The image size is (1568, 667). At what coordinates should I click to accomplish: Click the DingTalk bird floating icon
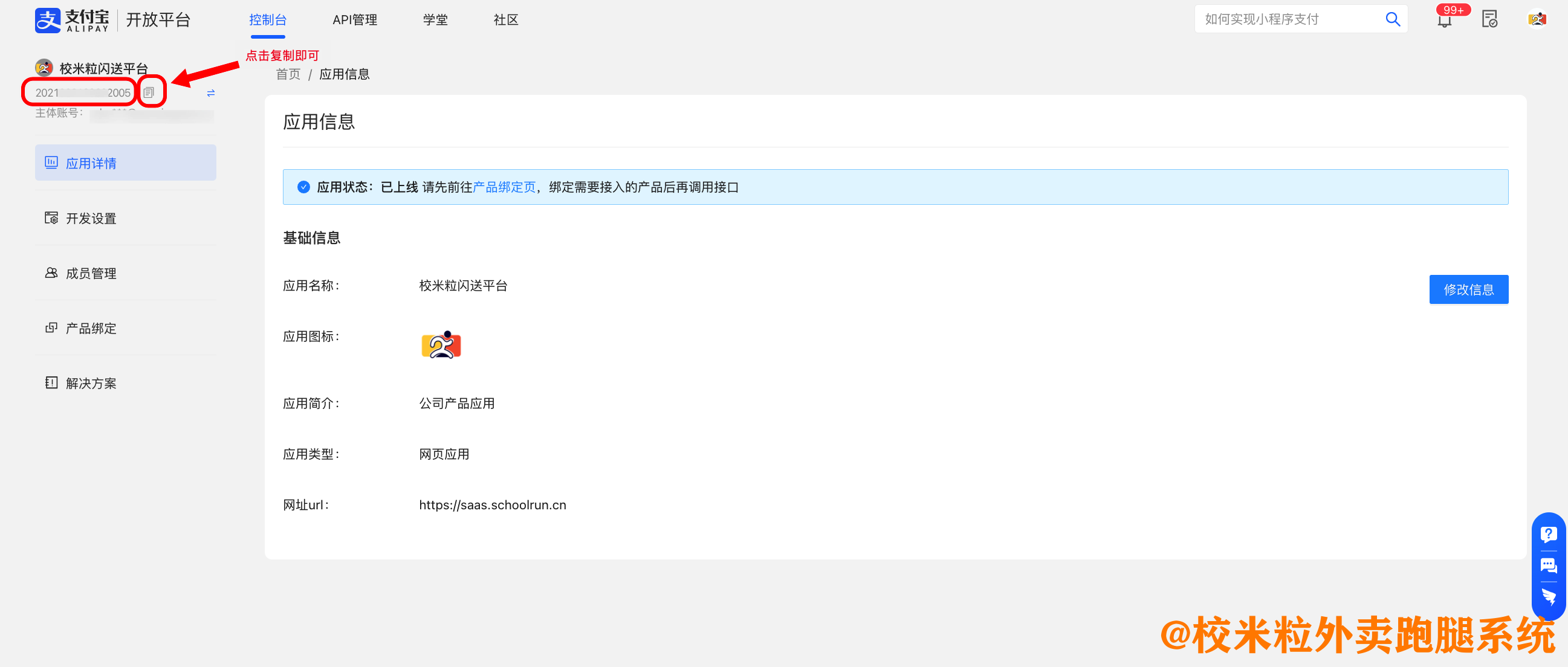click(x=1548, y=596)
